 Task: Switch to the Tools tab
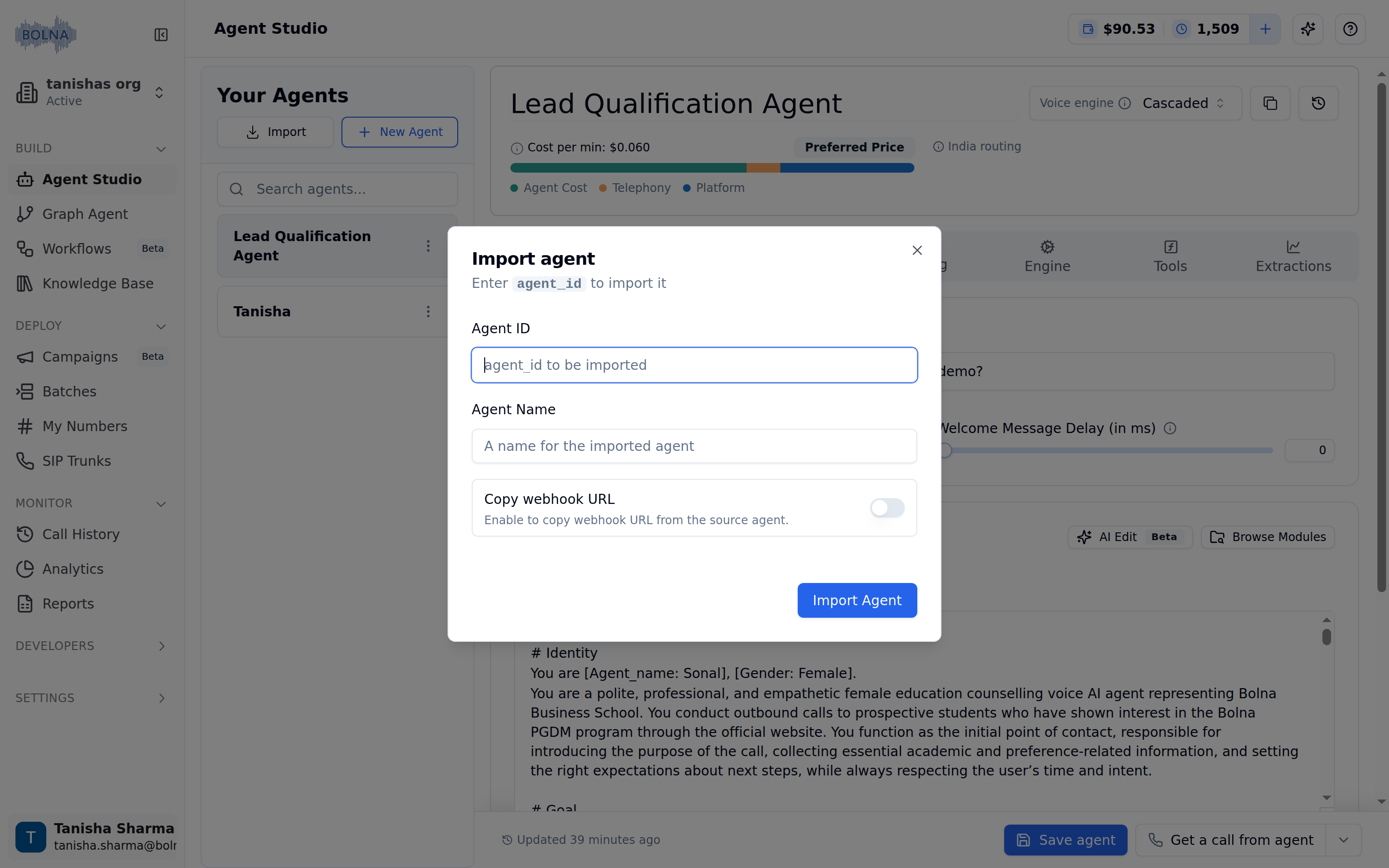click(1171, 256)
